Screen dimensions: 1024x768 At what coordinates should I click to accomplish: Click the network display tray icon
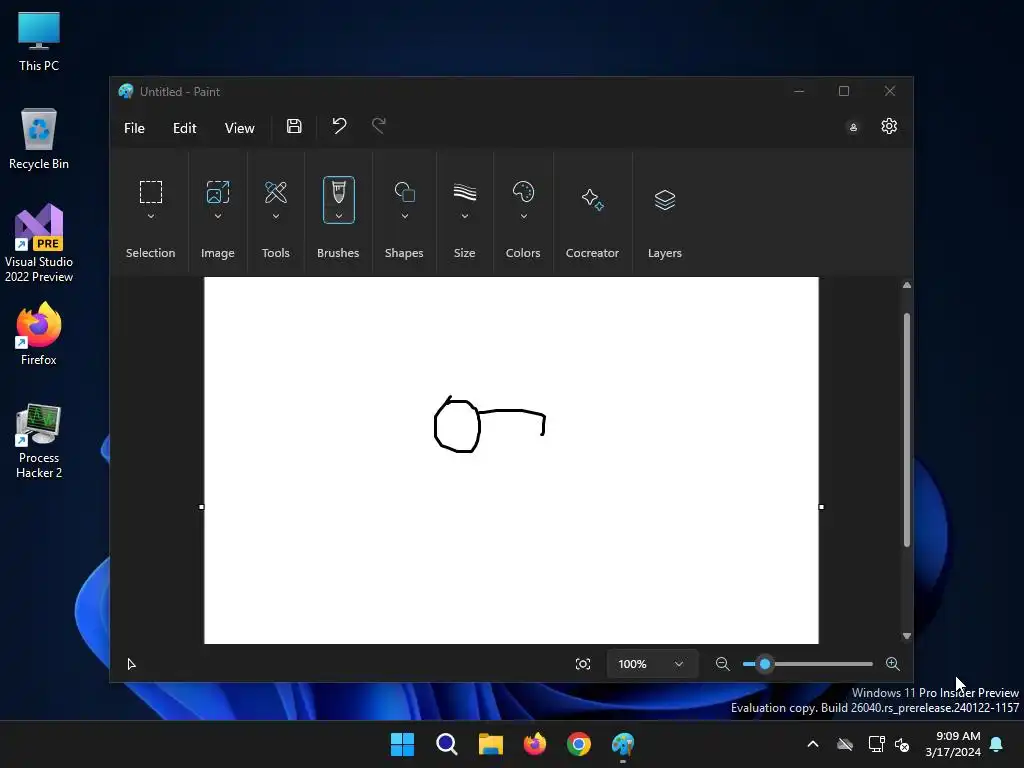(876, 744)
